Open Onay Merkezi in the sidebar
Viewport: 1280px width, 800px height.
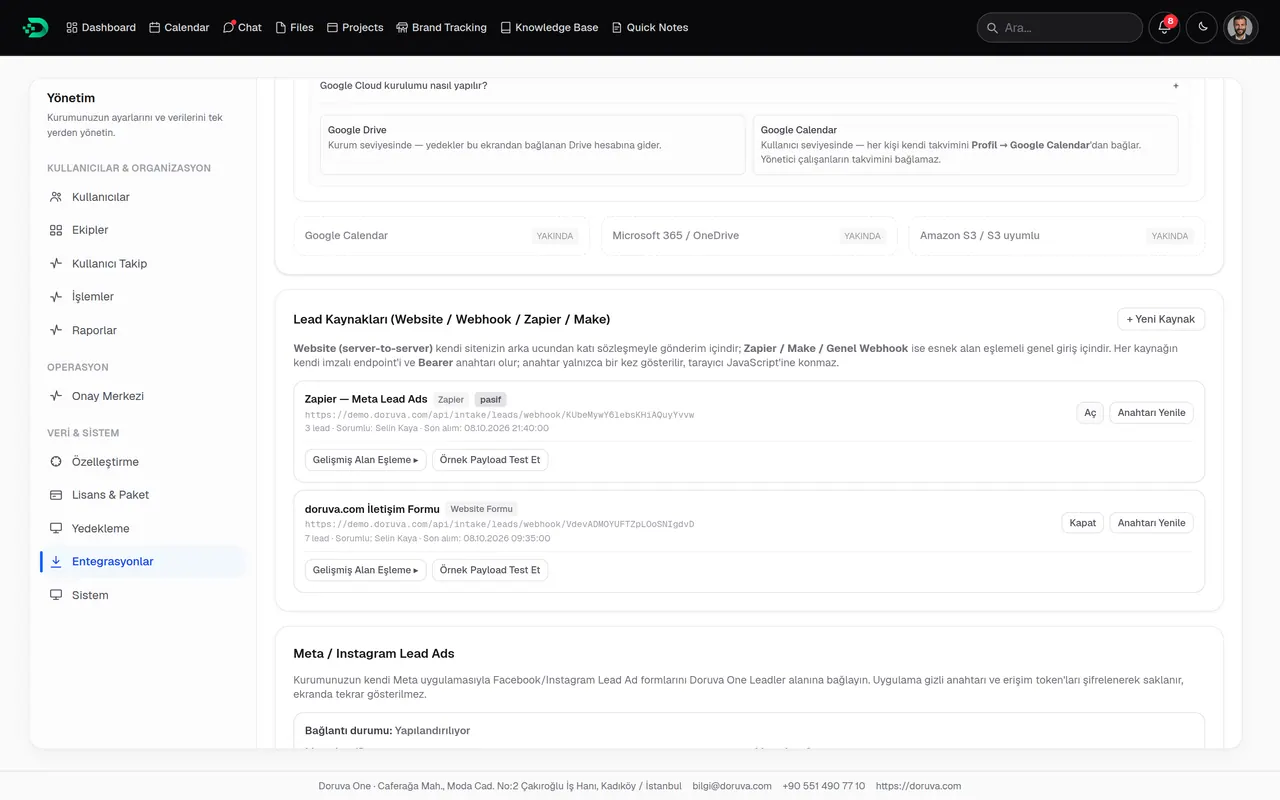(143, 396)
